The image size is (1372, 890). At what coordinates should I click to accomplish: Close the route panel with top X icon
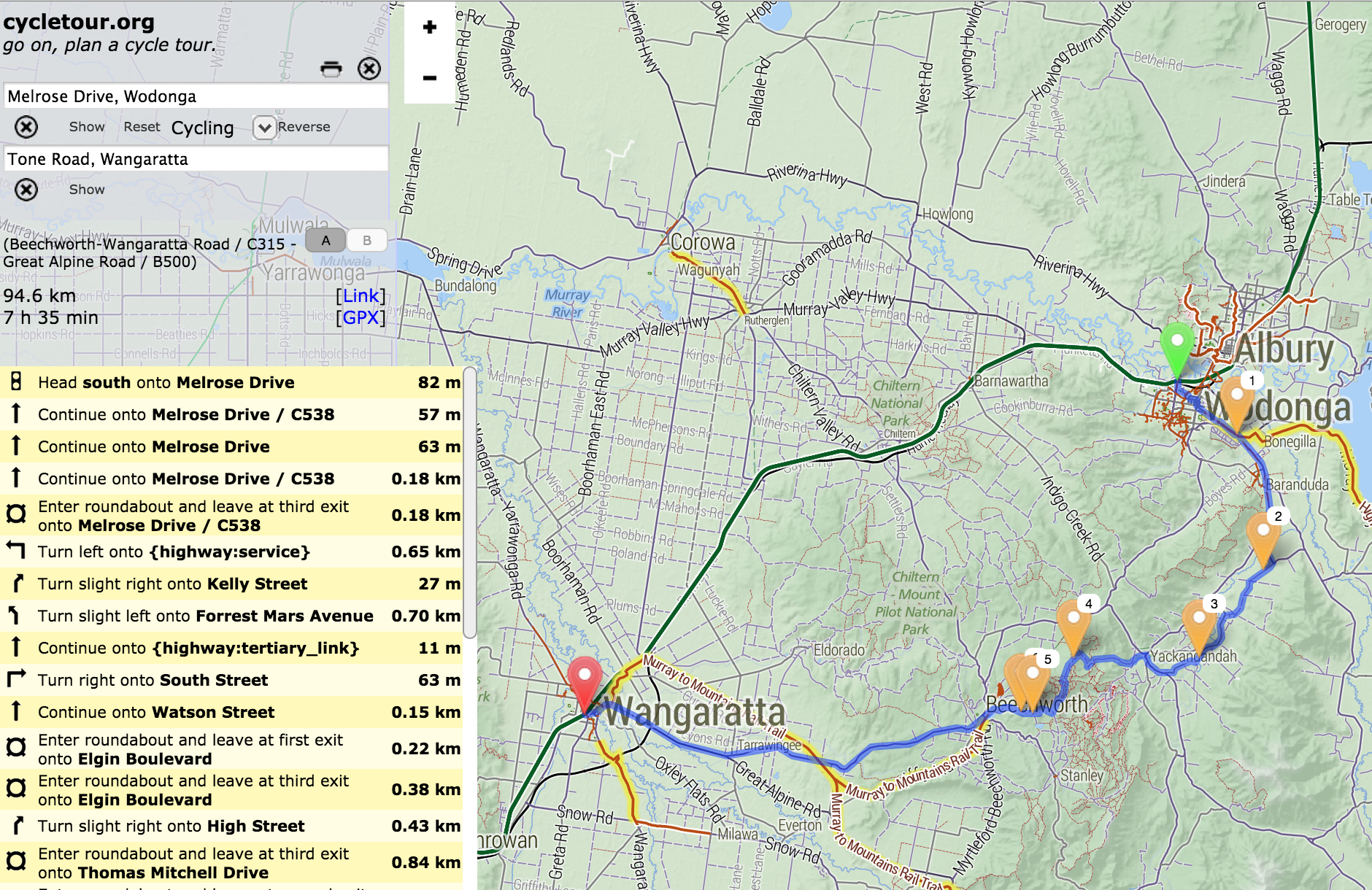(x=369, y=69)
